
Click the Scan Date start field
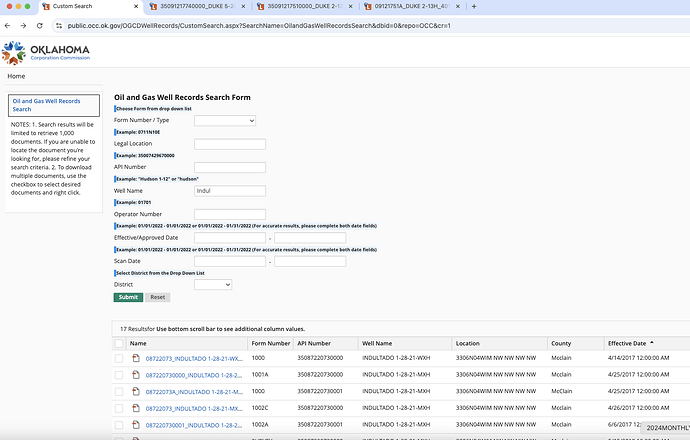230,261
